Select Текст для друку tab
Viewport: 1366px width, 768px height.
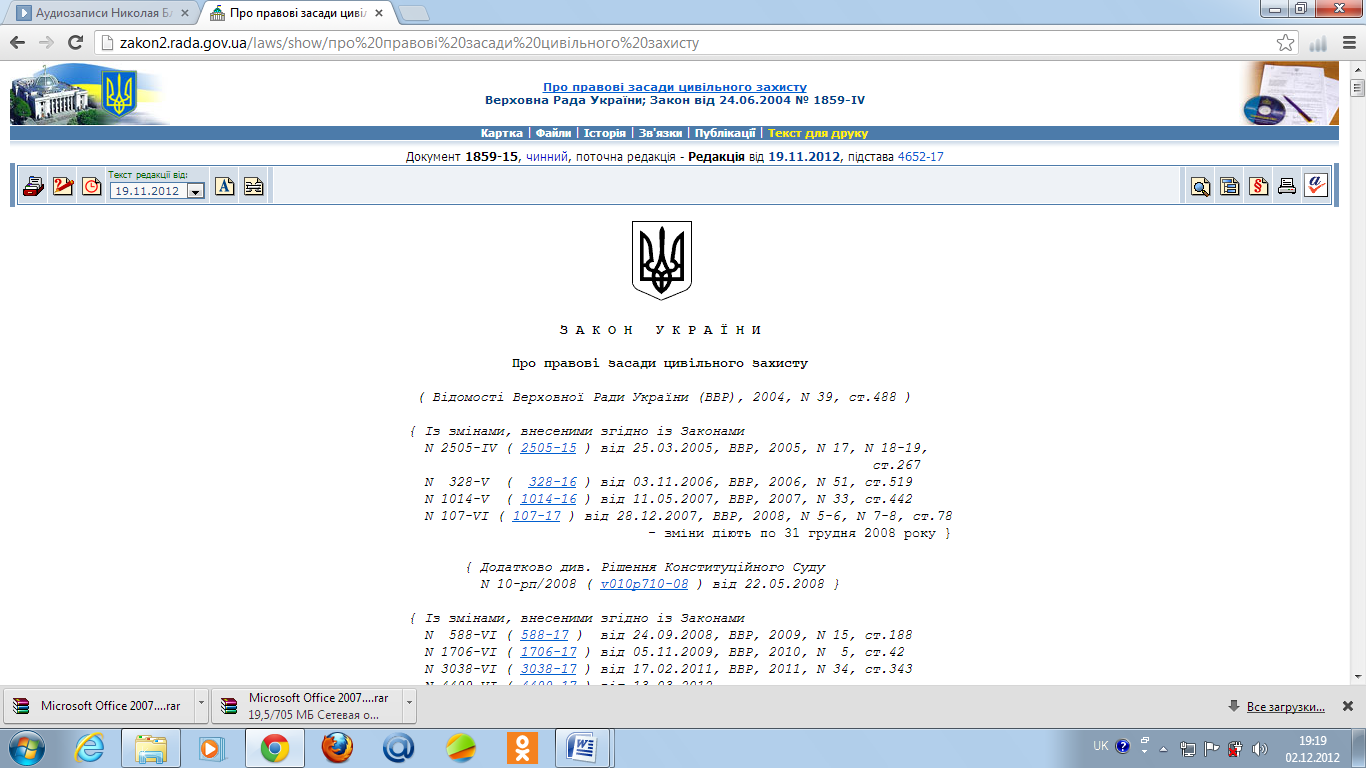(x=818, y=133)
